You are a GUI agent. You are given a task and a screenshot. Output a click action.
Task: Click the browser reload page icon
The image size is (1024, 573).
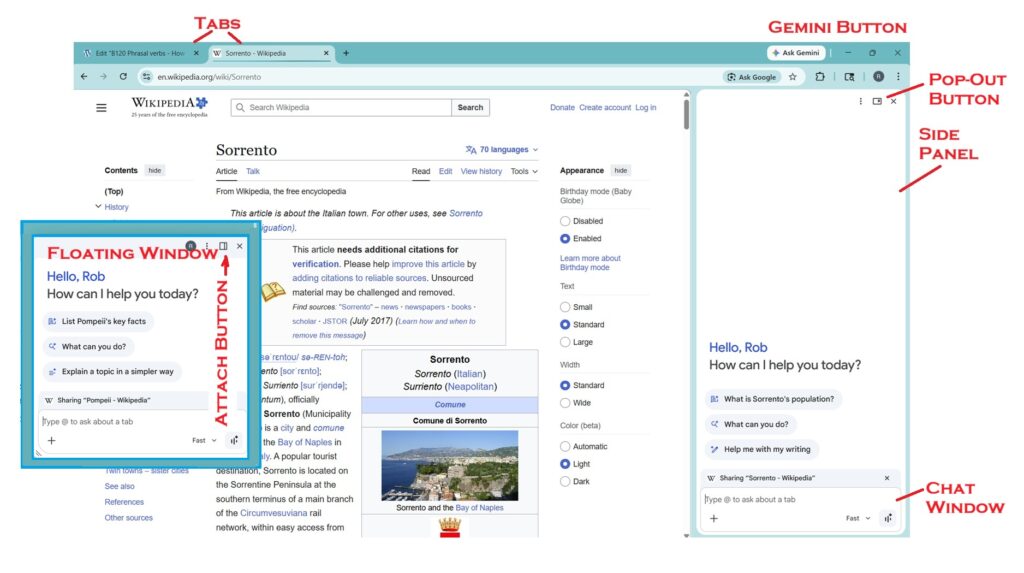click(x=123, y=76)
